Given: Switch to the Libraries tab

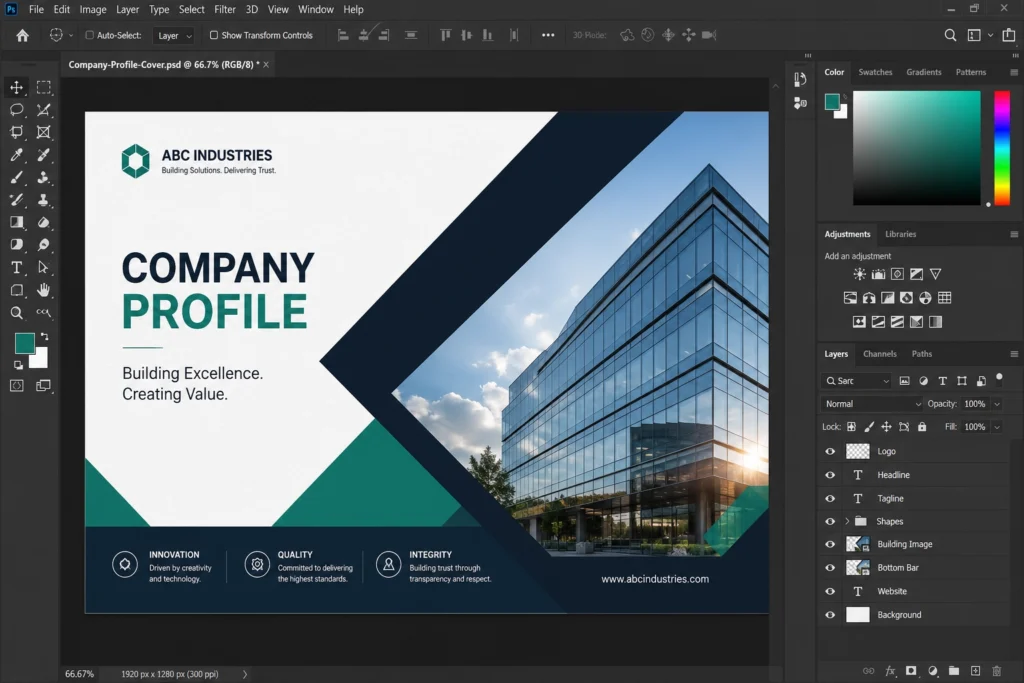Looking at the screenshot, I should [901, 234].
